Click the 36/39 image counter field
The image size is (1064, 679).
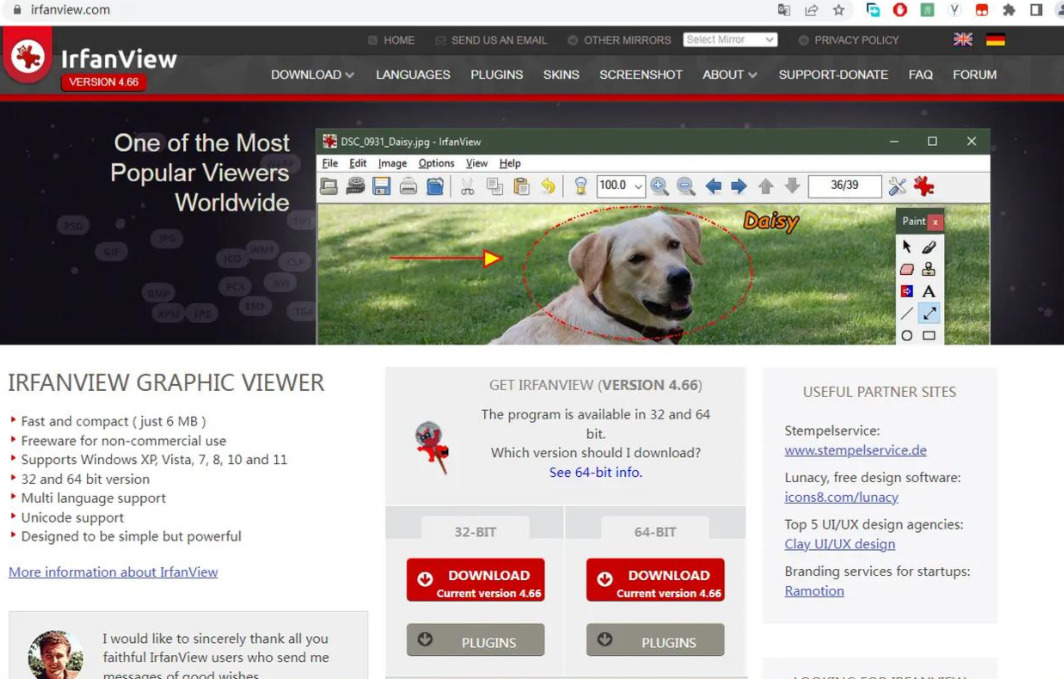844,185
